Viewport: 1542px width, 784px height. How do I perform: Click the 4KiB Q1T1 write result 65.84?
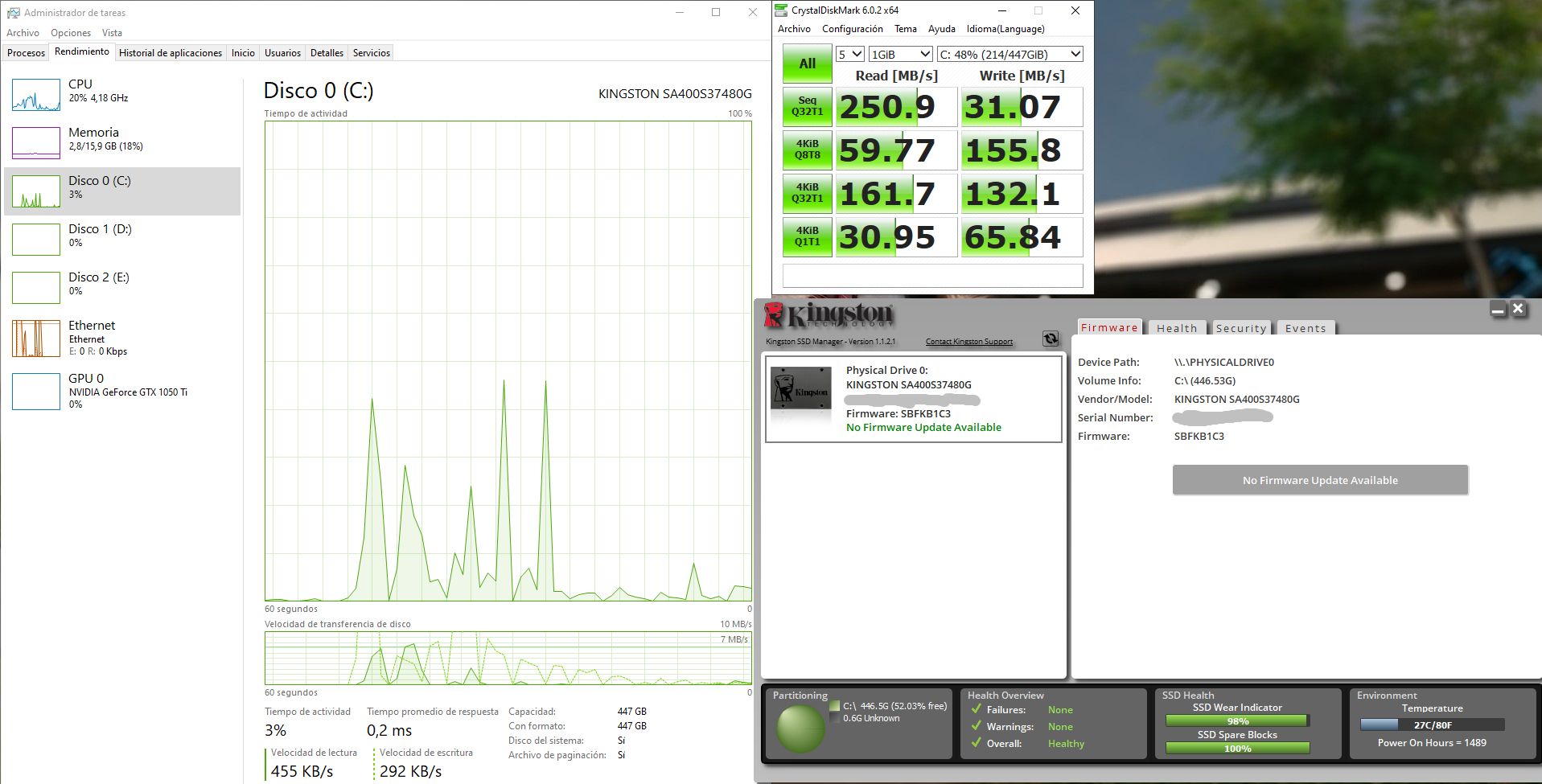coord(1022,237)
